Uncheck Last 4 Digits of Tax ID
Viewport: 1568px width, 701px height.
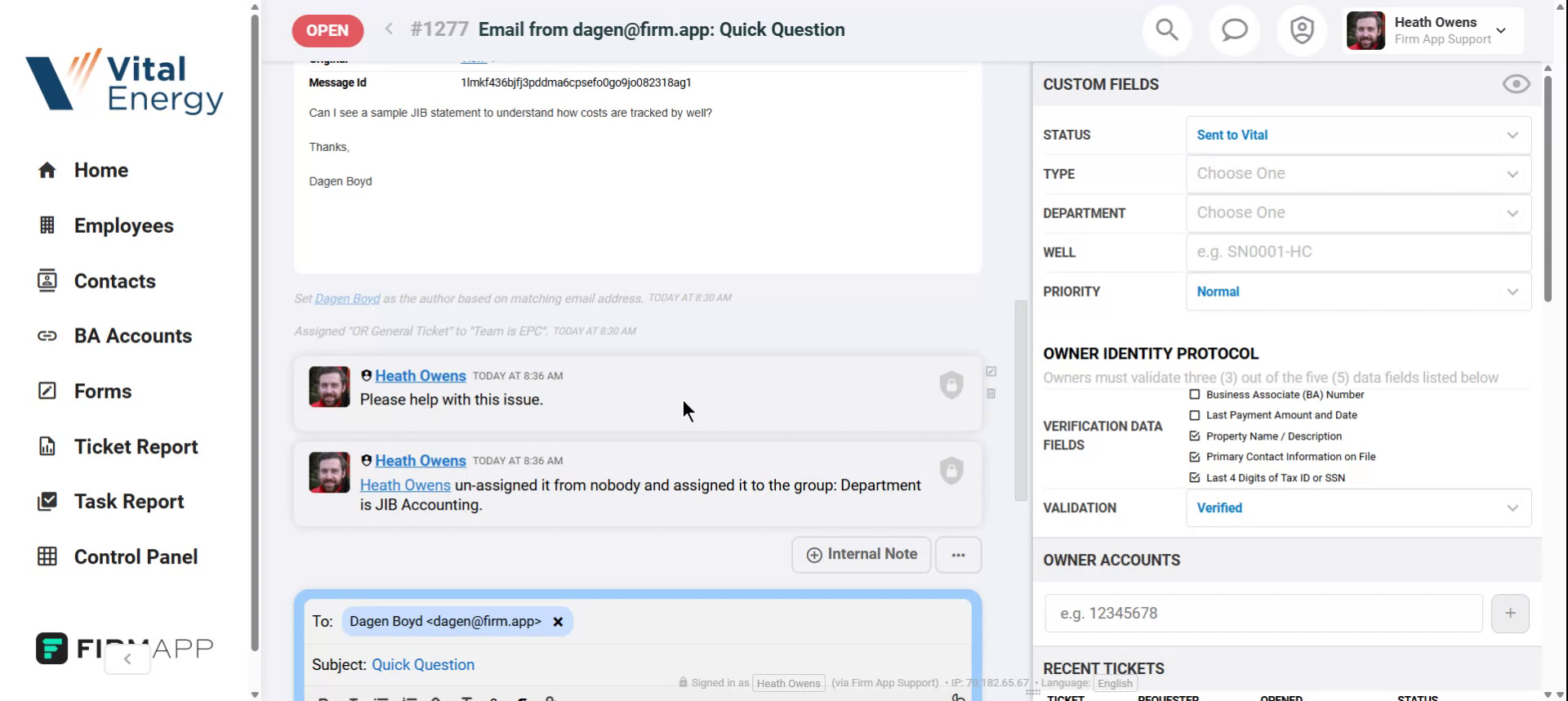(1195, 478)
